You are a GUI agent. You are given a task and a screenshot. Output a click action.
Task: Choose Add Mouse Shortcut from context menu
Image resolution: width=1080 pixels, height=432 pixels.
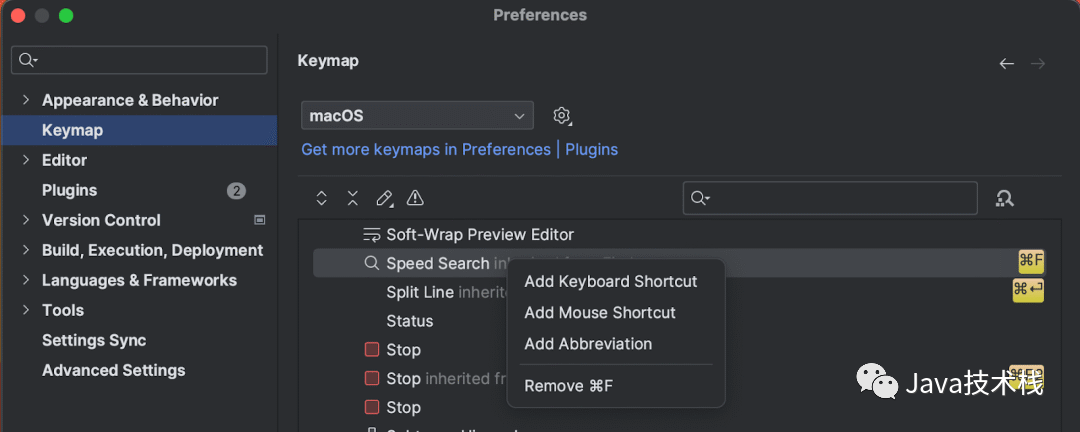click(616, 313)
